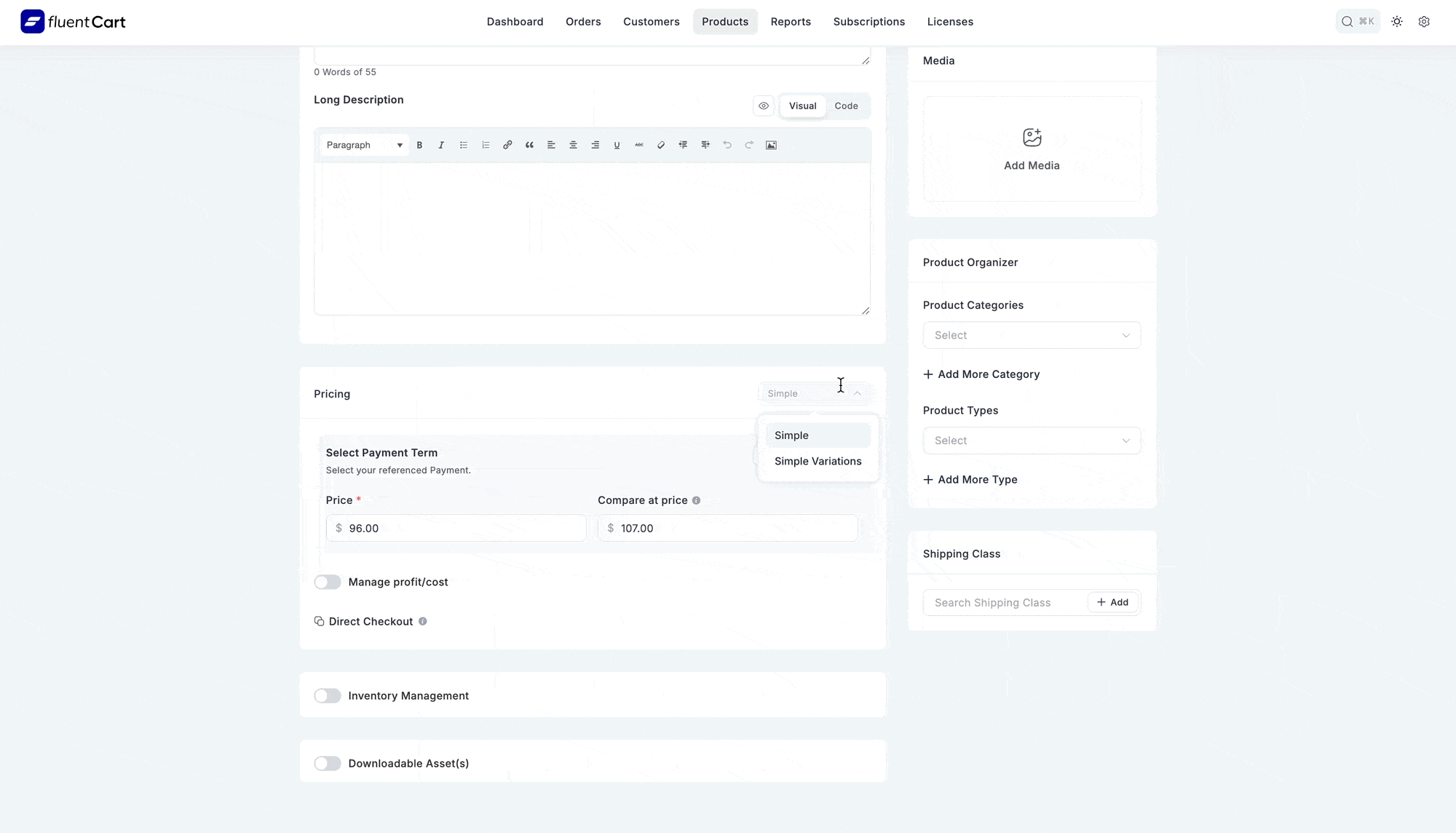Apply strikethrough formatting in the editor
Screen dimensions: 1456x833
click(638, 145)
